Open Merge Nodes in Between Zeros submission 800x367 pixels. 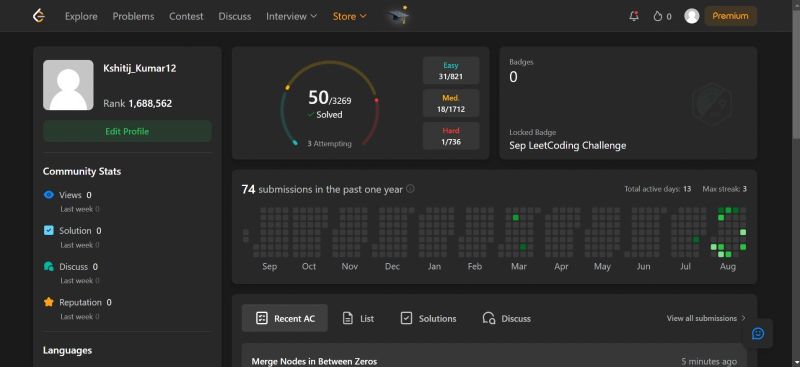[314, 361]
